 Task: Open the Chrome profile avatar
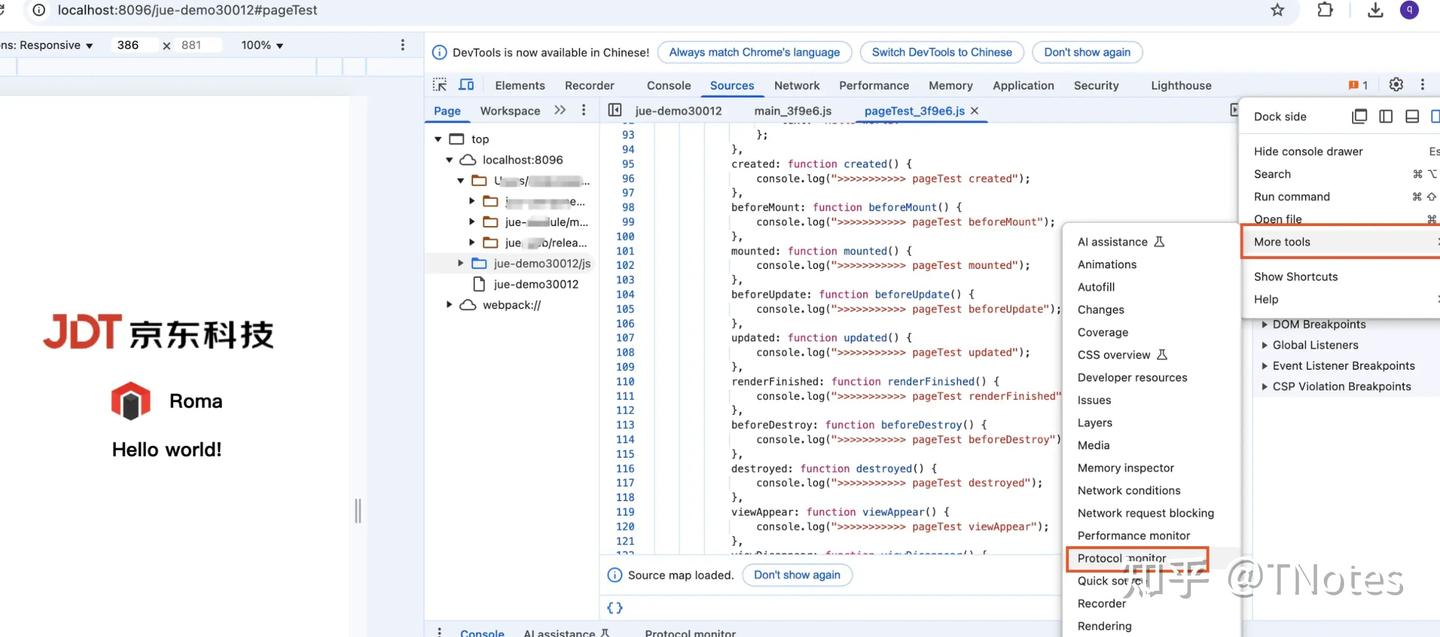pos(1409,10)
